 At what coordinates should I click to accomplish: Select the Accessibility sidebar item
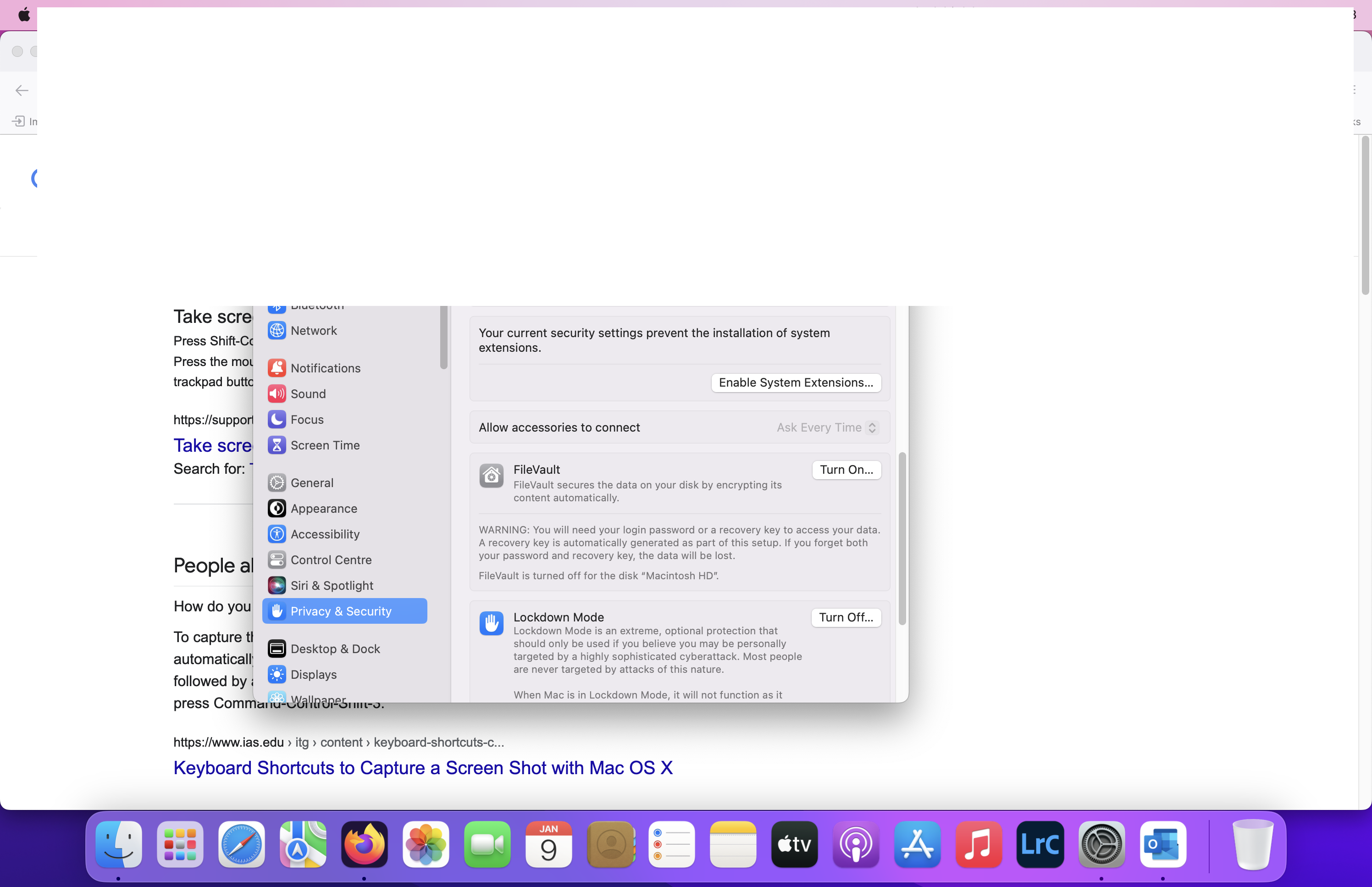tap(324, 534)
